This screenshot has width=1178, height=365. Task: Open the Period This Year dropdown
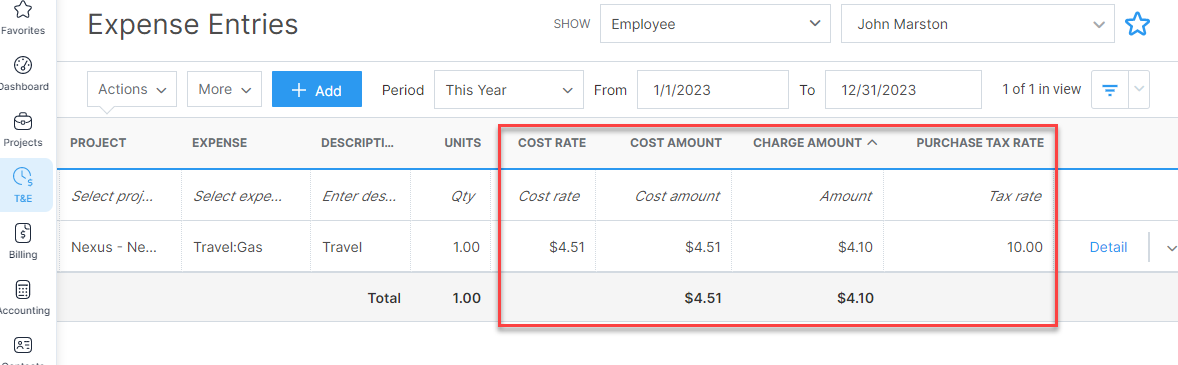pyautogui.click(x=509, y=90)
